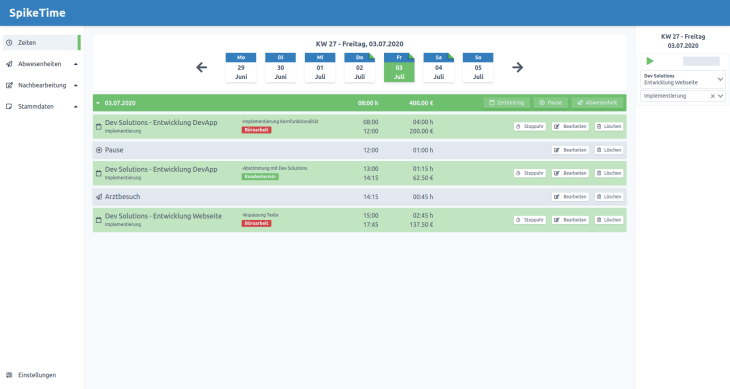
Task: Go to previous week with left arrow
Action: point(201,67)
